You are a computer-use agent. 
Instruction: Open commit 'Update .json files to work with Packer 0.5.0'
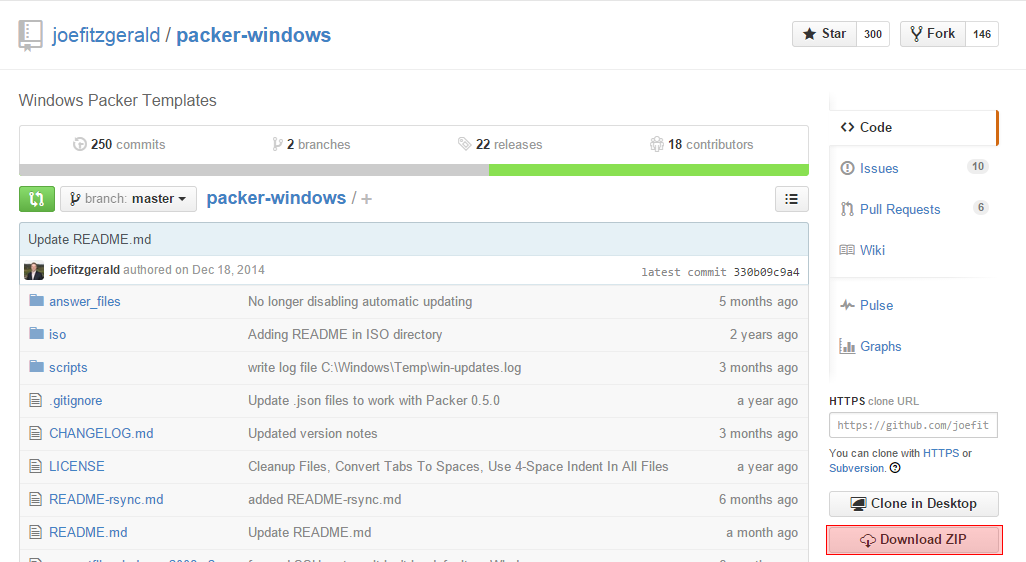374,400
